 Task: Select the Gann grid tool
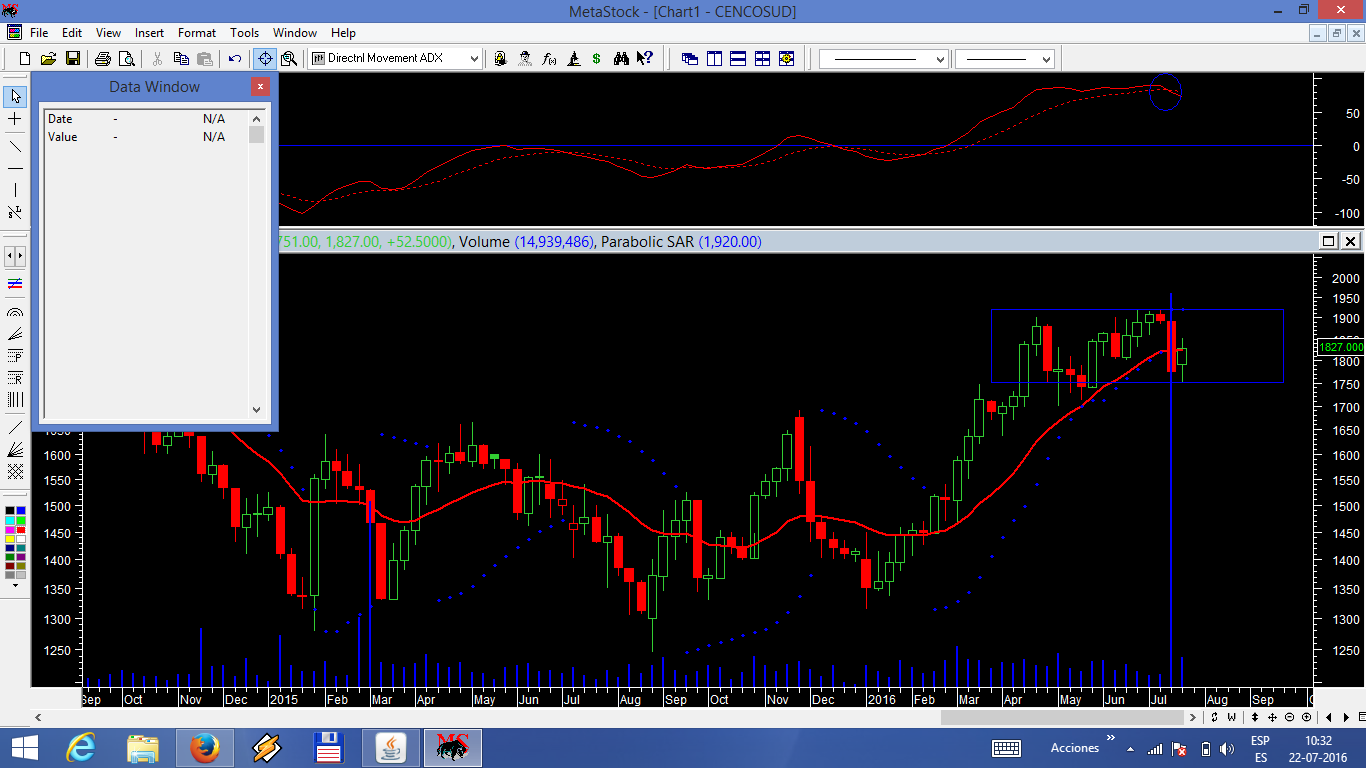(15, 471)
